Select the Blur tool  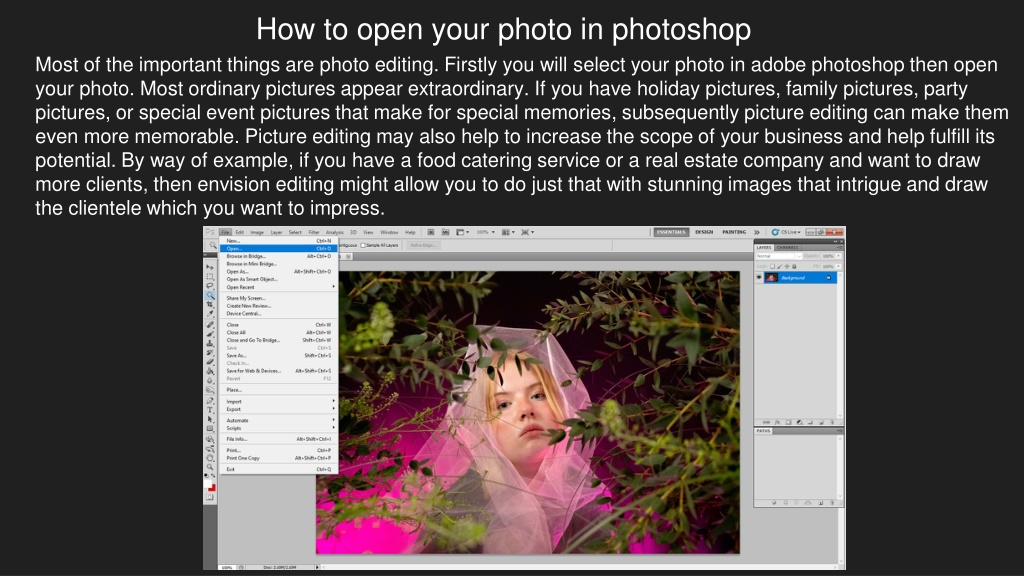tap(210, 380)
